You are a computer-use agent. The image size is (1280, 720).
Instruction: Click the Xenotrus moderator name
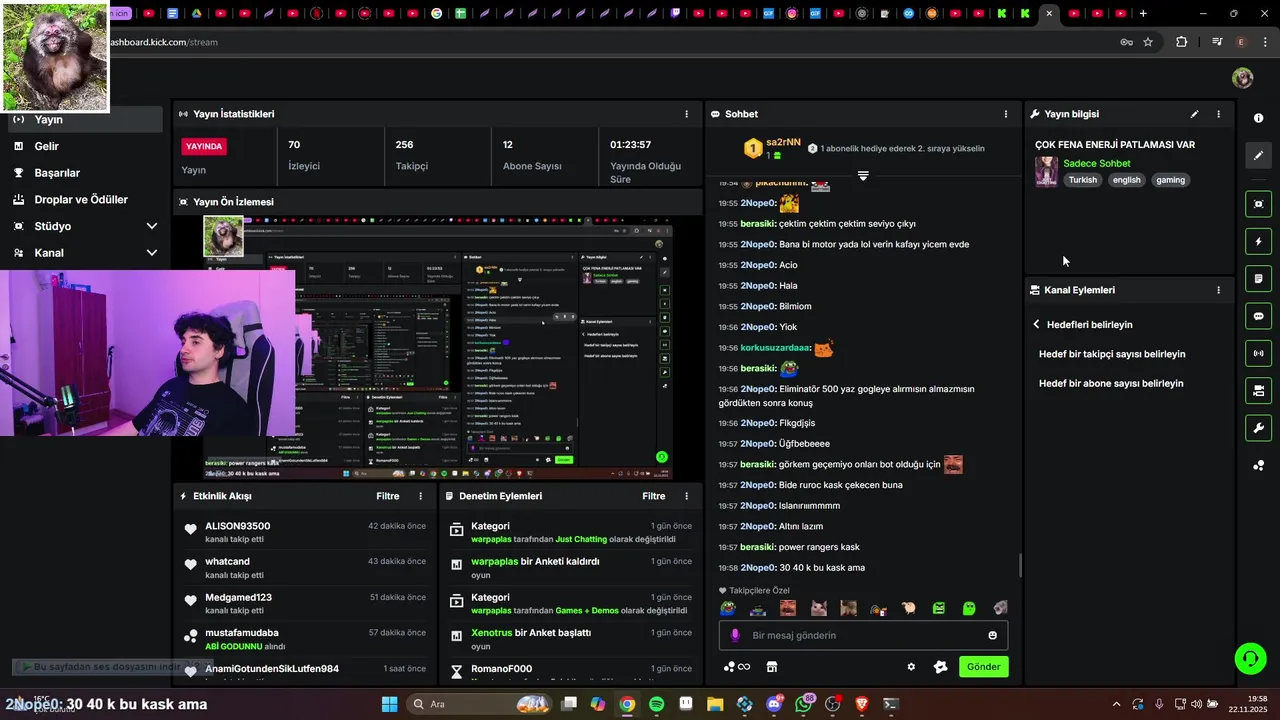pos(491,633)
